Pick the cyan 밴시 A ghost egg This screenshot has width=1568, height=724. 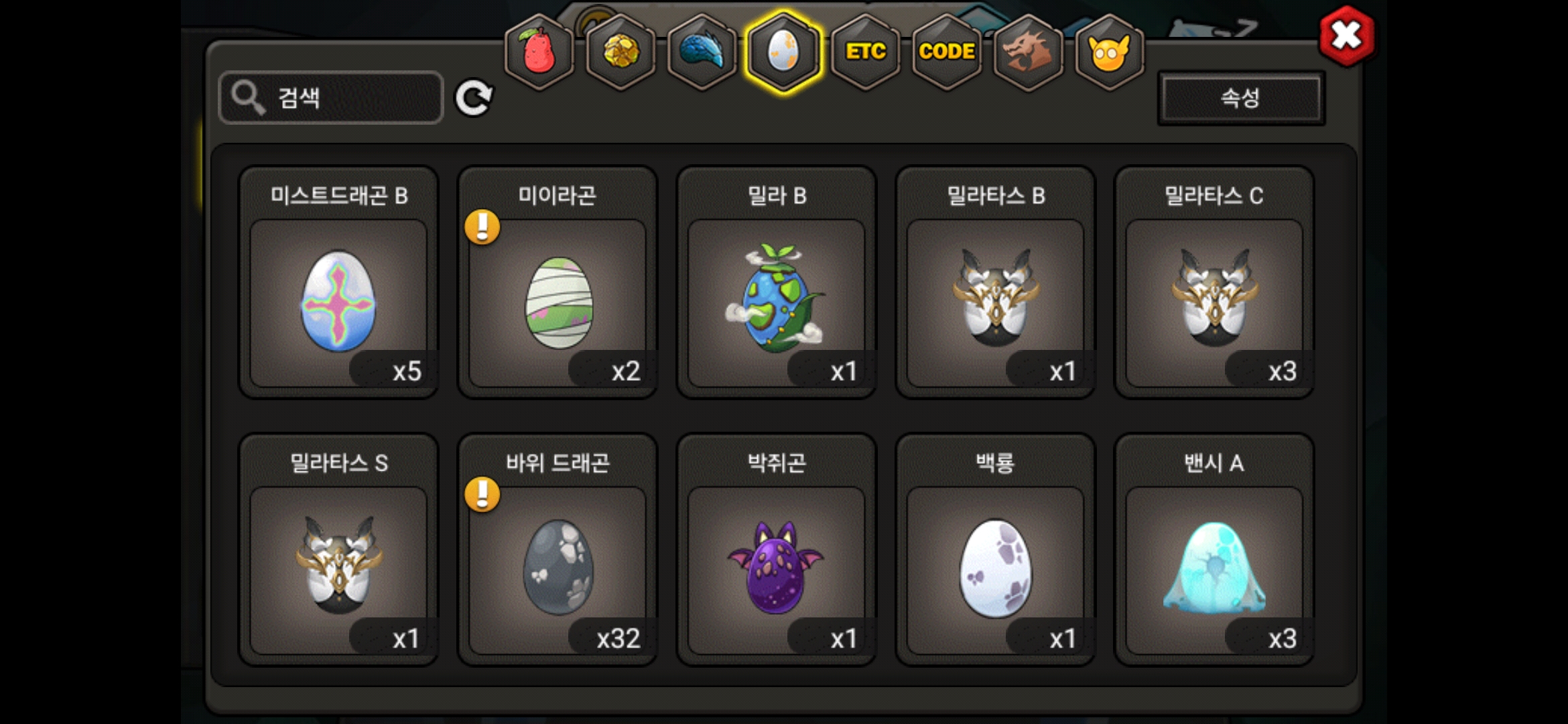[x=1214, y=550]
